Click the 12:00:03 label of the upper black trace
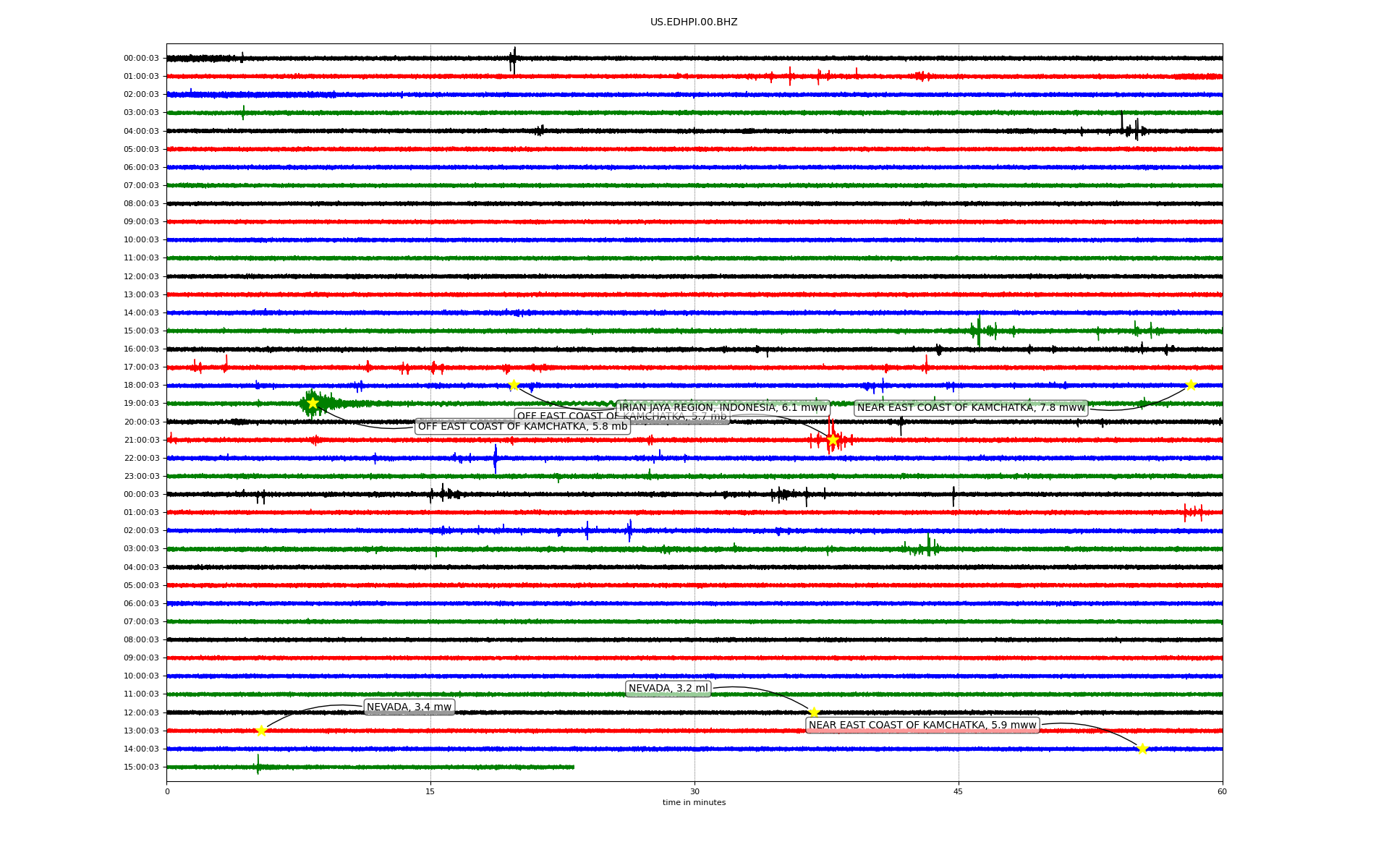Screen dimensions: 1389x868 pos(141,276)
